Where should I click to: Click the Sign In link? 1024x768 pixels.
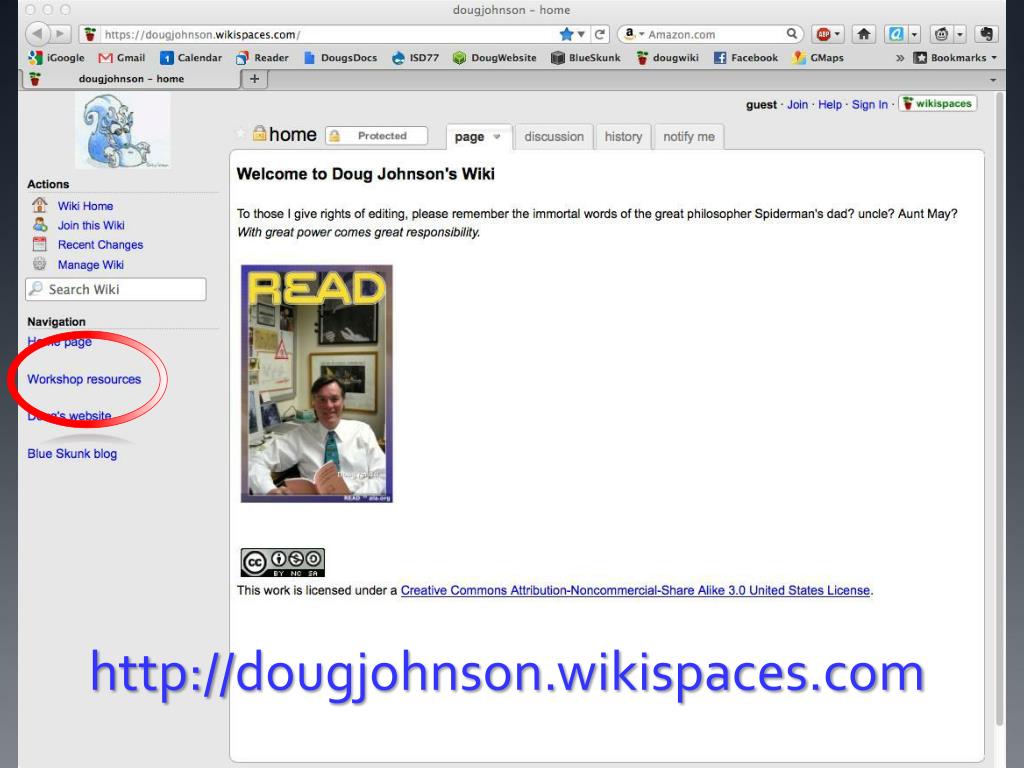tap(869, 104)
